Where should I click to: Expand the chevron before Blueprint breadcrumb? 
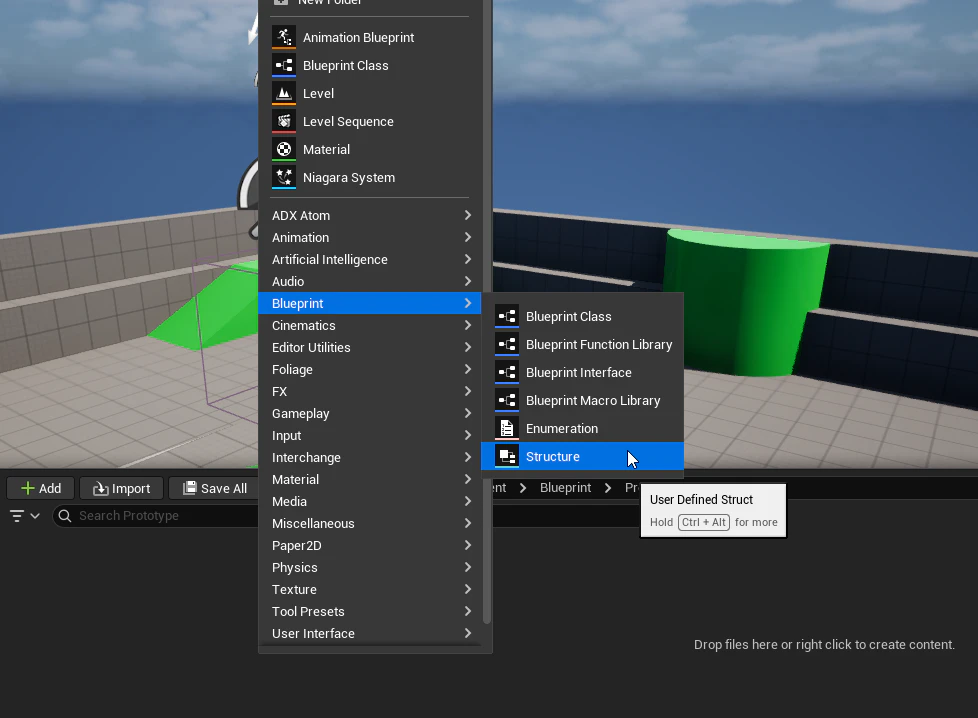click(523, 488)
